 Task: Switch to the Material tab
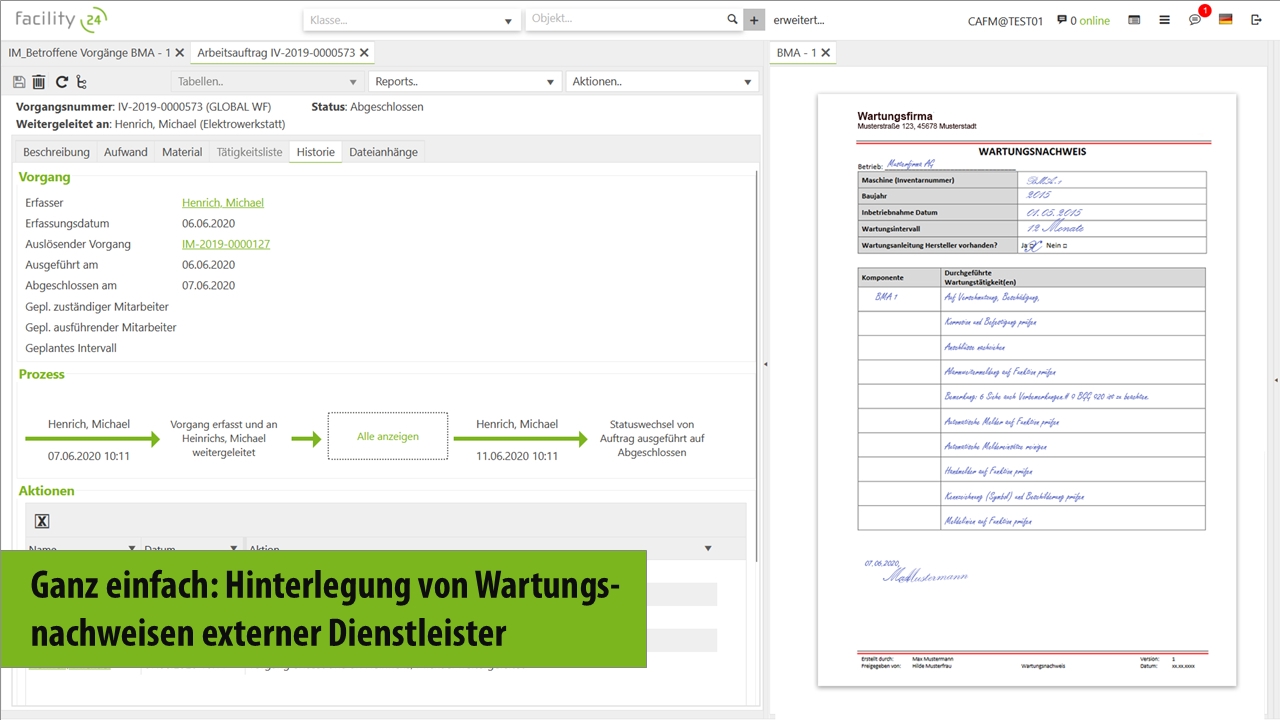[182, 152]
